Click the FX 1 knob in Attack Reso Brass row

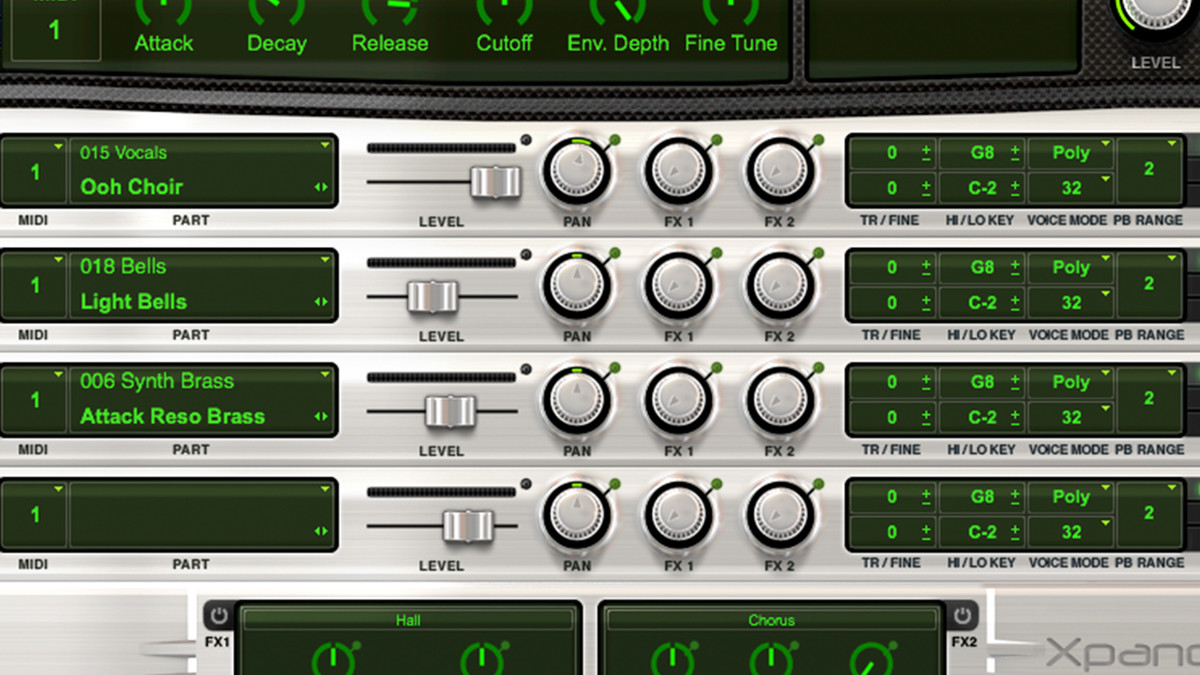[x=678, y=401]
